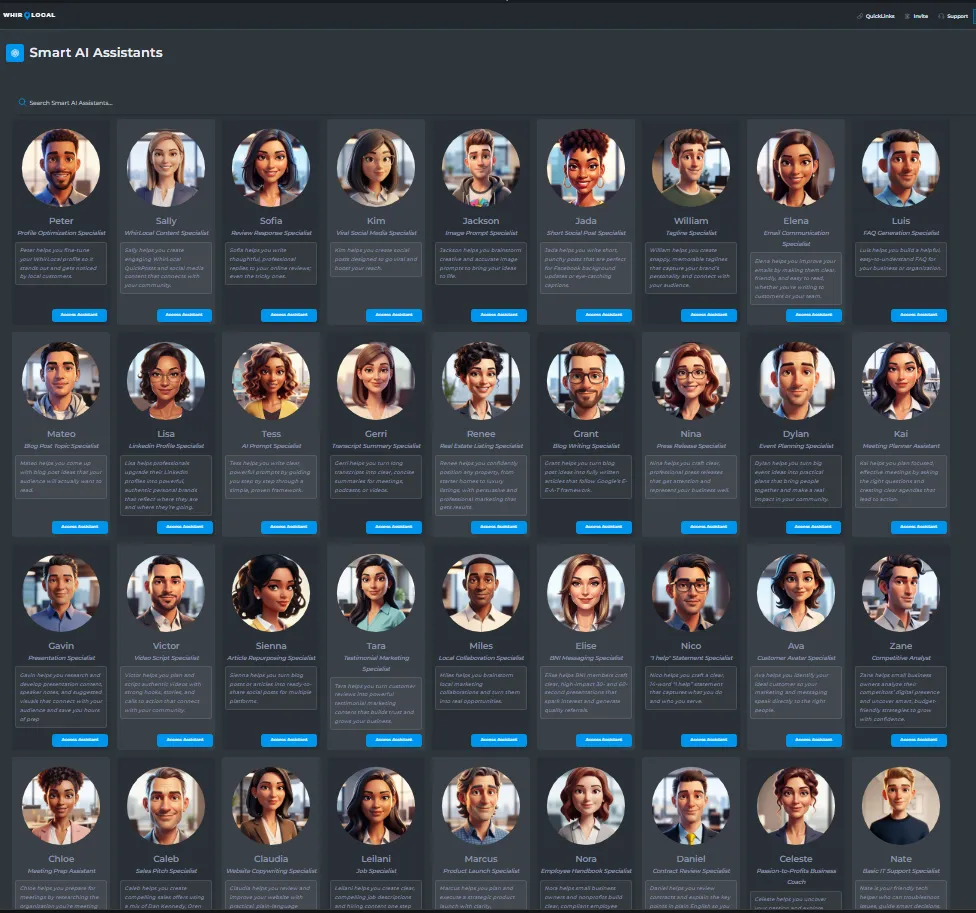The height and width of the screenshot is (913, 976).
Task: Open Tara's Testimonial Marketing assistant button
Action: tap(394, 741)
